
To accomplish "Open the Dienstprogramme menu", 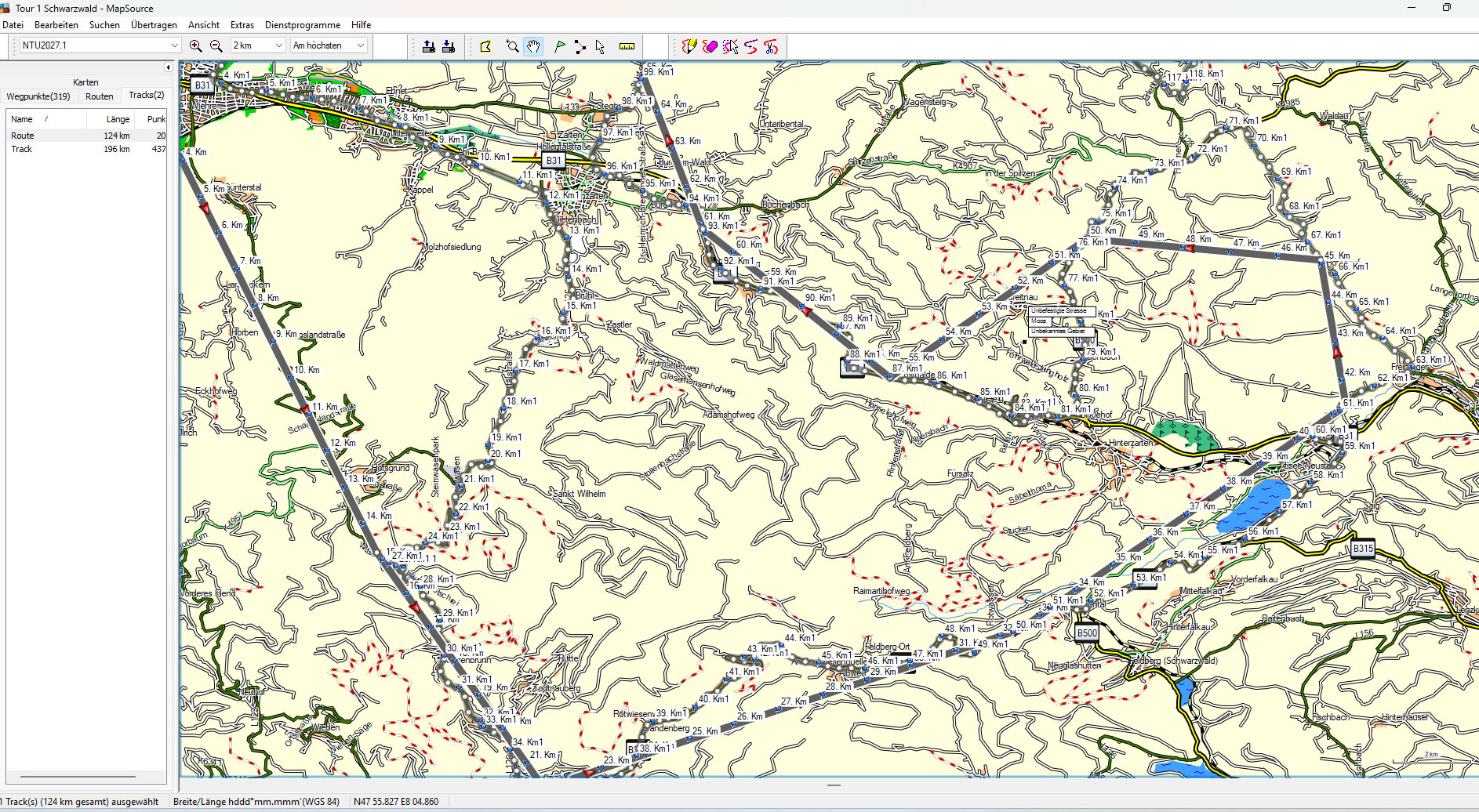I will 302,25.
